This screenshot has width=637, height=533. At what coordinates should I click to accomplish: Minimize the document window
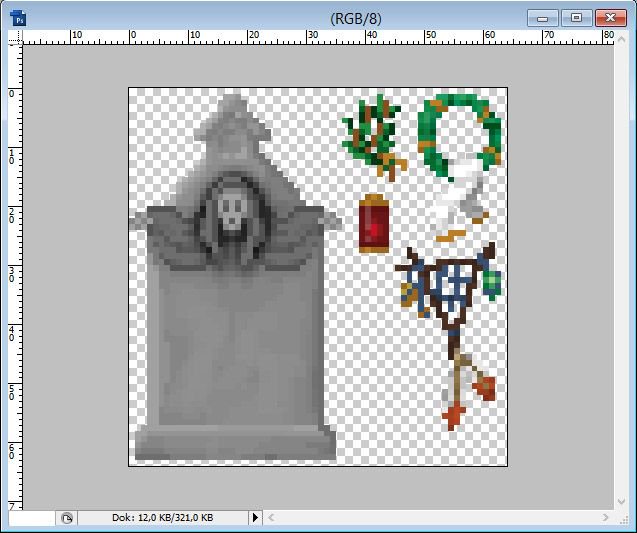(543, 18)
